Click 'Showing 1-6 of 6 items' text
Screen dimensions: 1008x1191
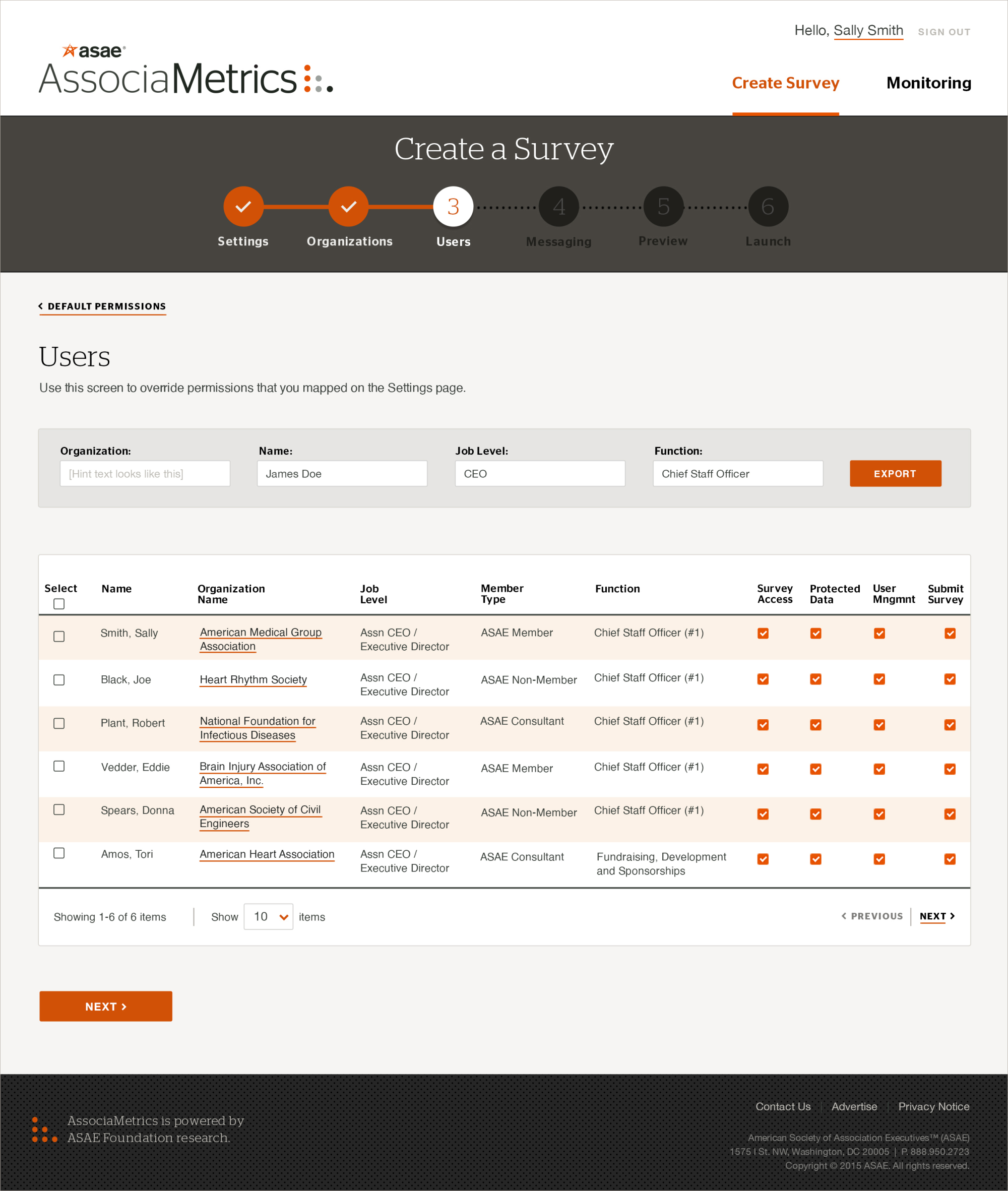(110, 917)
